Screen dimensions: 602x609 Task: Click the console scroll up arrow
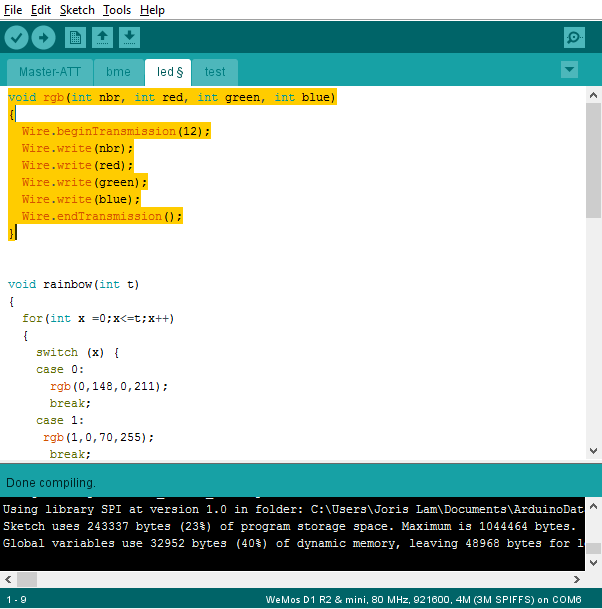593,506
